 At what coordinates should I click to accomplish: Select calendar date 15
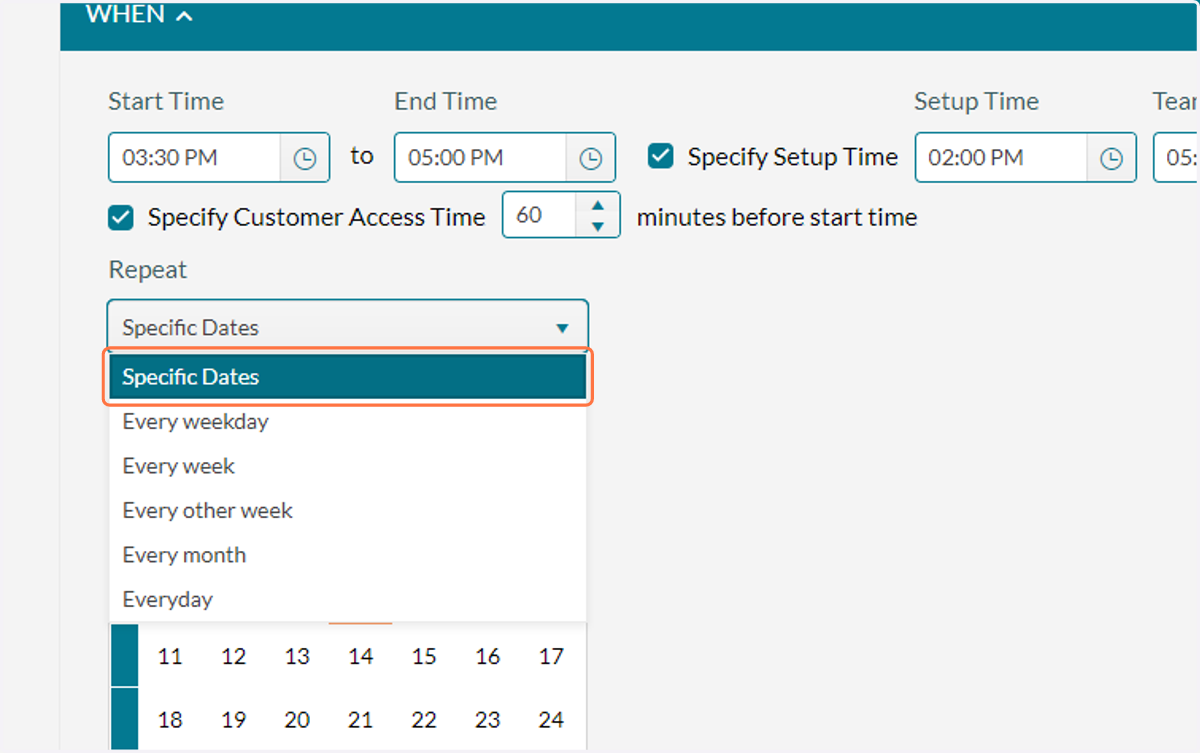424,657
